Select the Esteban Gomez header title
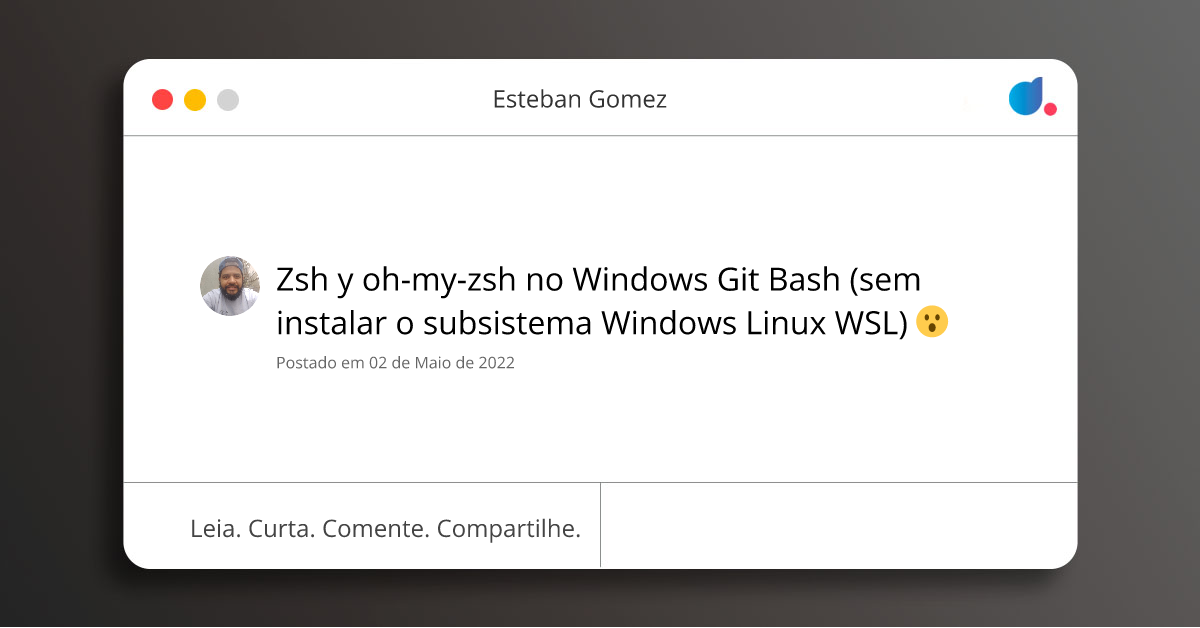Screen dimensions: 1200x628 (x=579, y=99)
